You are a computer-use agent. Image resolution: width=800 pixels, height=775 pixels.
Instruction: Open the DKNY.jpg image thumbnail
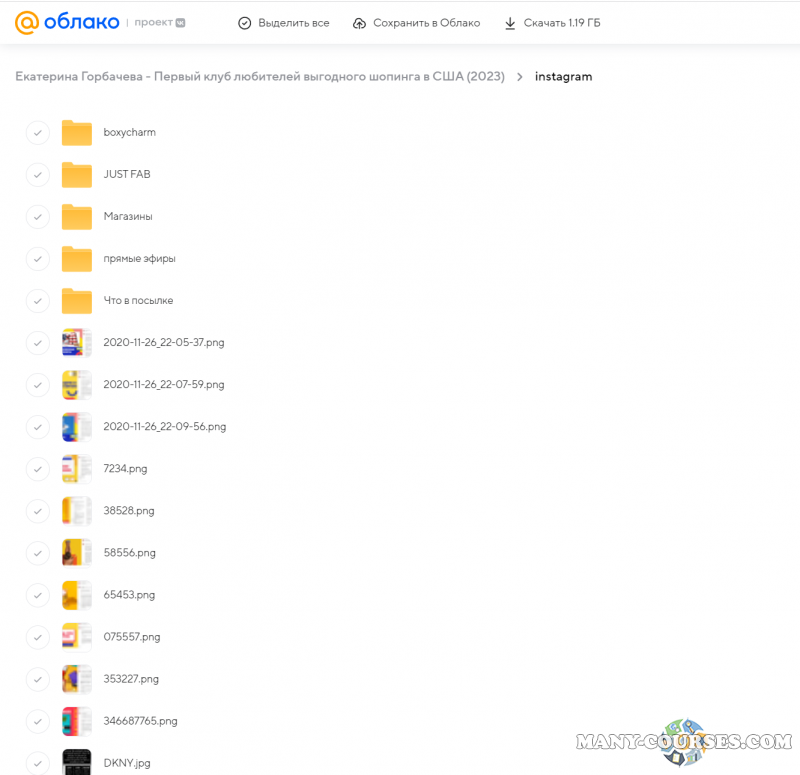tap(76, 762)
